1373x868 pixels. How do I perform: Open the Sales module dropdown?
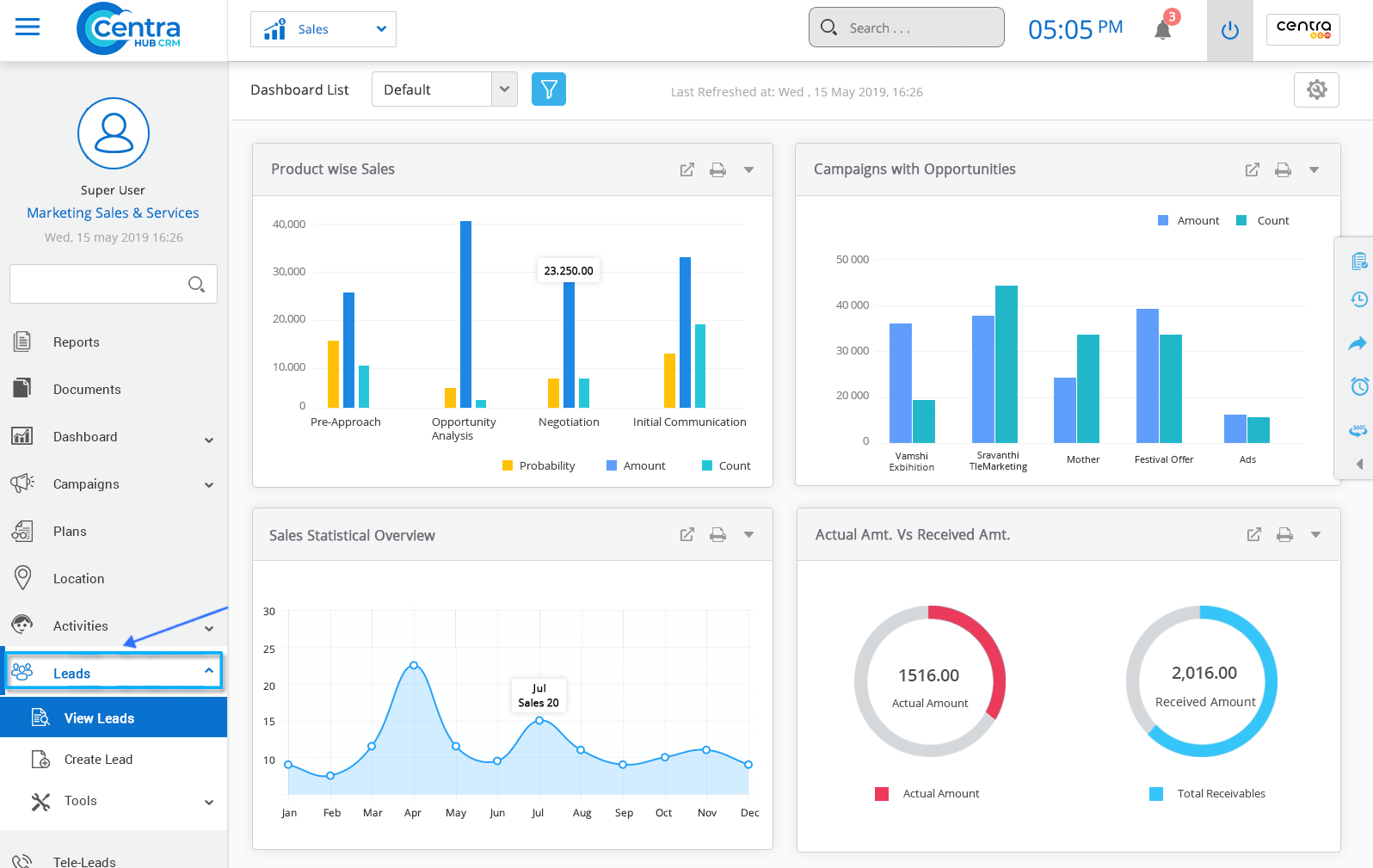(x=323, y=29)
